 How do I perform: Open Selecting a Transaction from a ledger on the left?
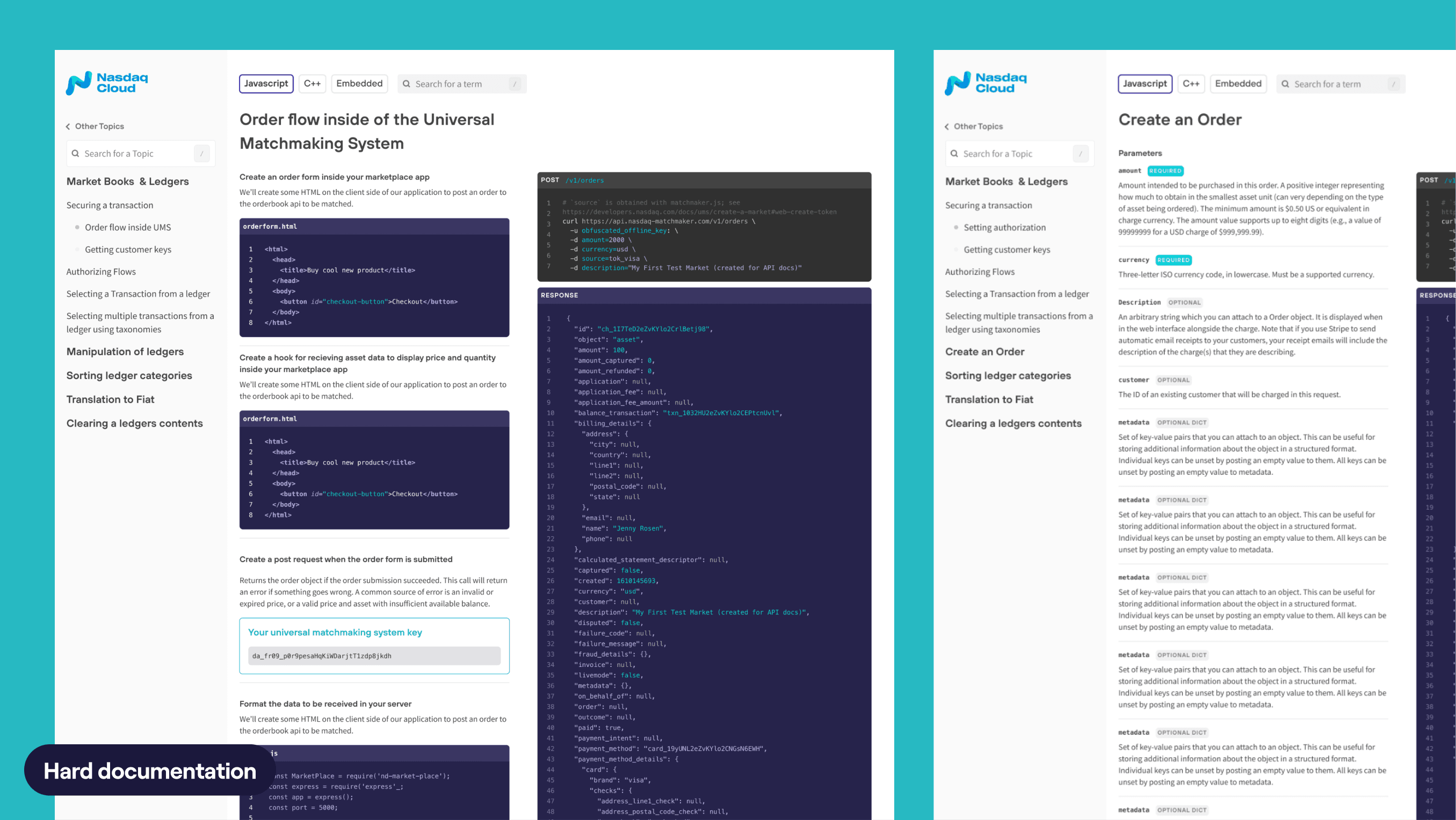click(138, 294)
